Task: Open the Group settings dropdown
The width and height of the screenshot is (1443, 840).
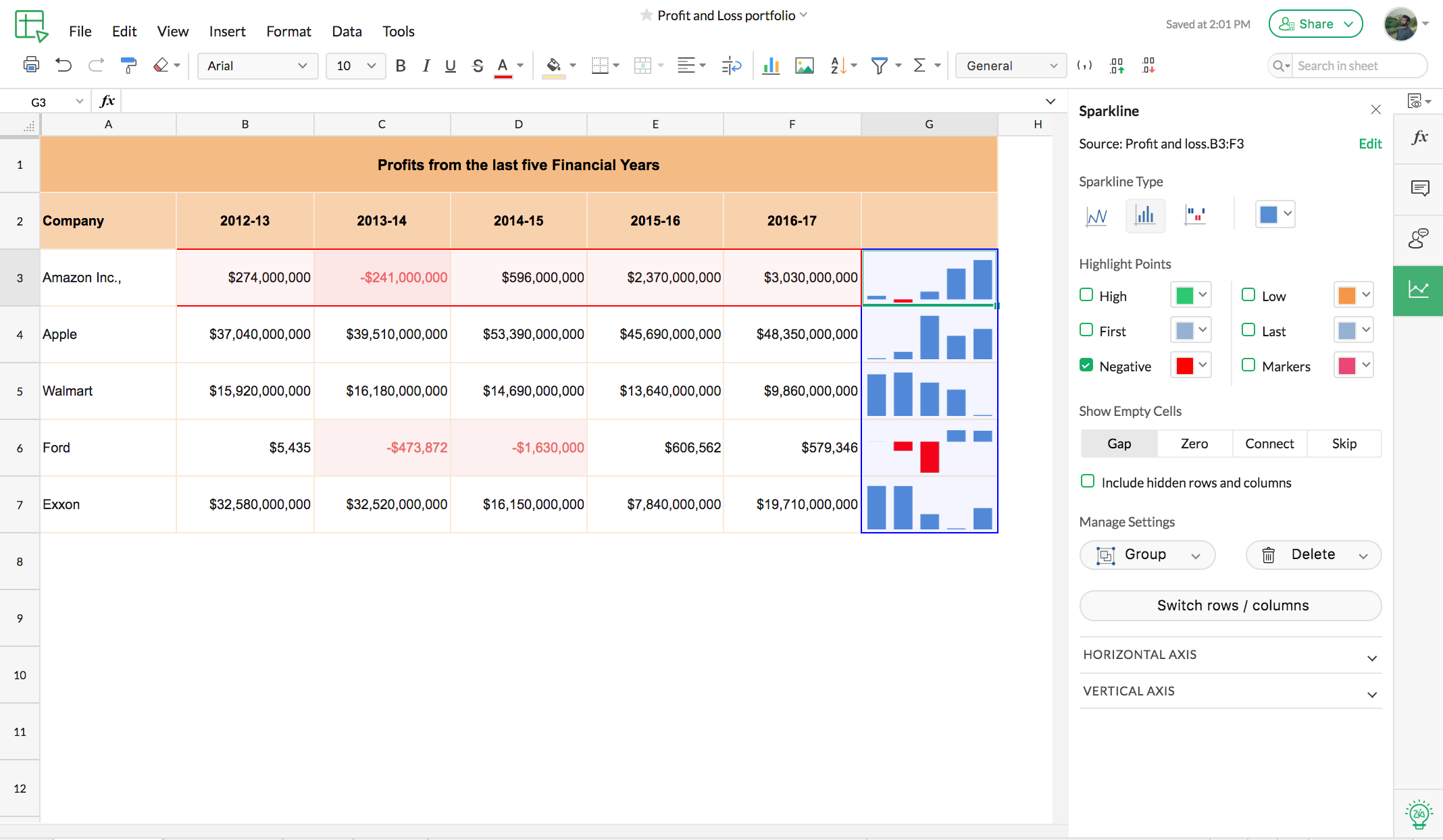Action: pos(1147,555)
